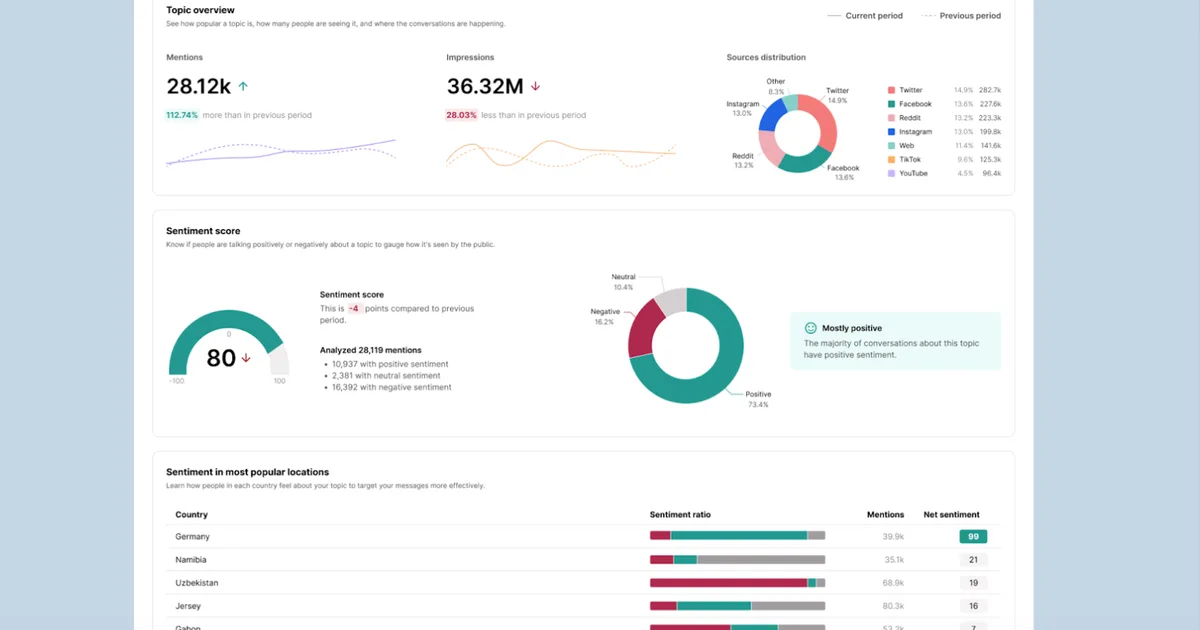Click the 16 net sentiment badge
The height and width of the screenshot is (630, 1200).
click(973, 606)
